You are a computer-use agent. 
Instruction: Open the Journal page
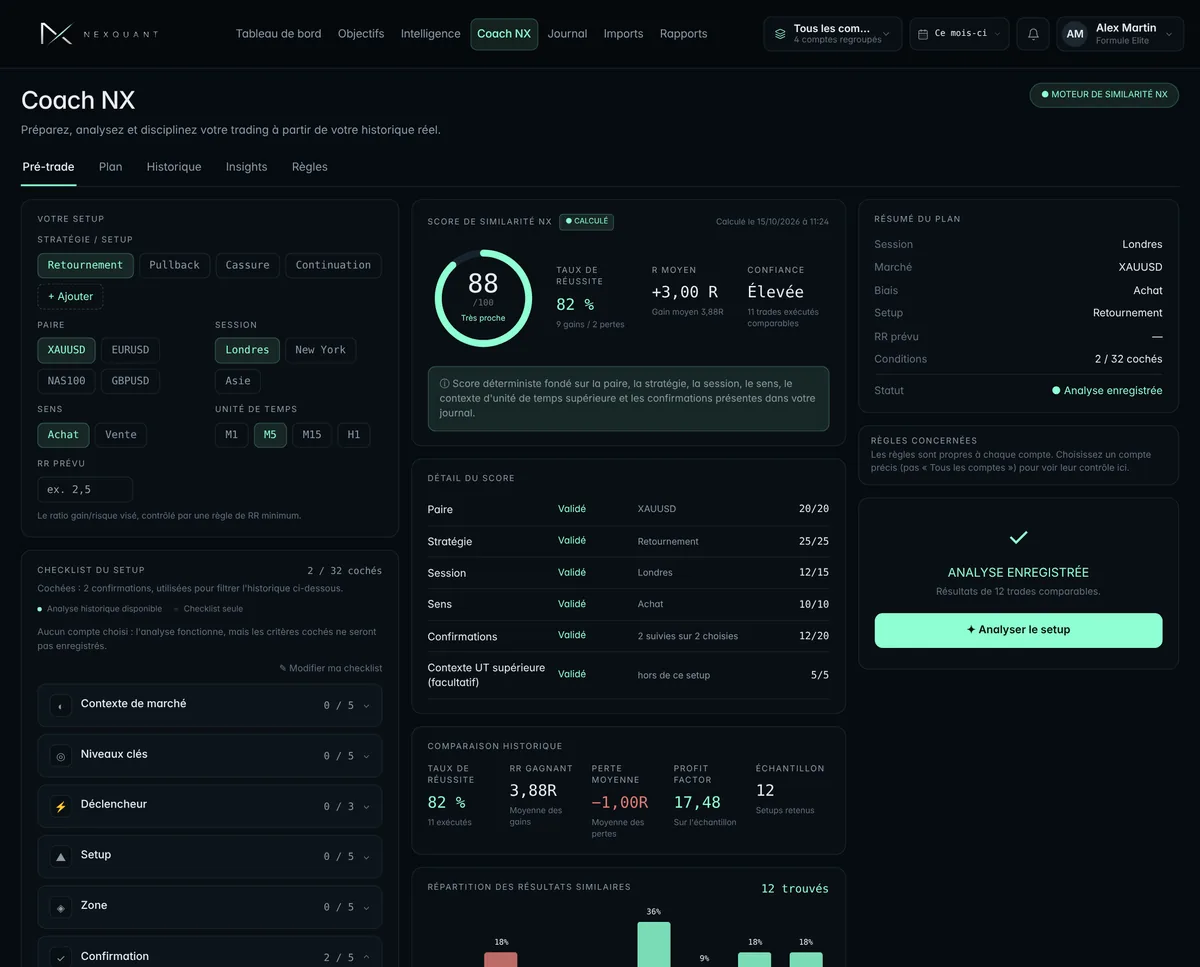(567, 34)
